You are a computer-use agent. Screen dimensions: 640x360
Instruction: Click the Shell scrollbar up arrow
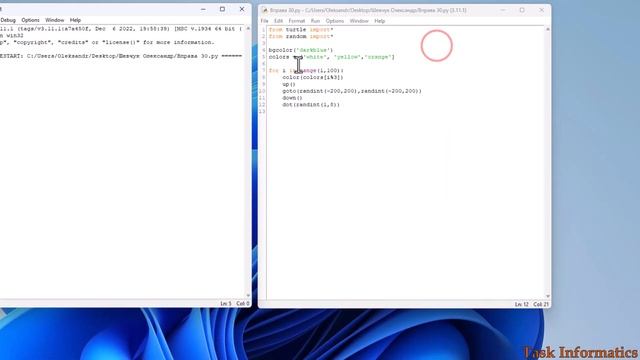(x=248, y=29)
